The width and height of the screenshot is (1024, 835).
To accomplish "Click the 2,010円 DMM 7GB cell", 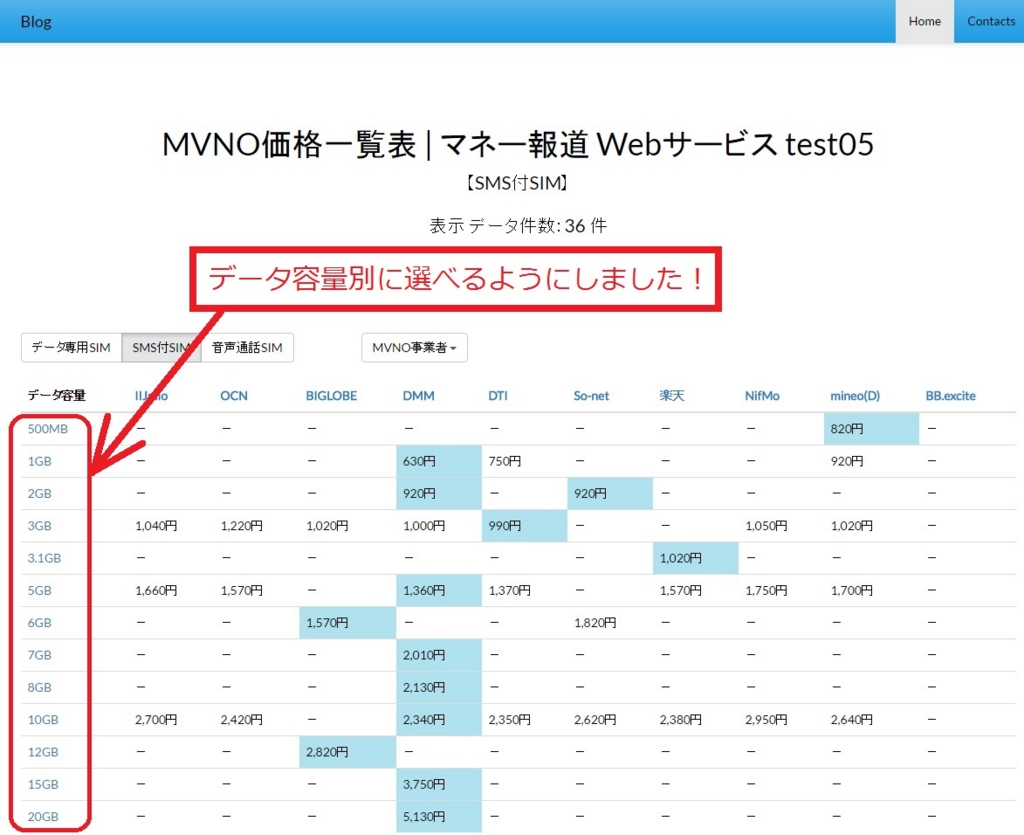I will click(439, 655).
